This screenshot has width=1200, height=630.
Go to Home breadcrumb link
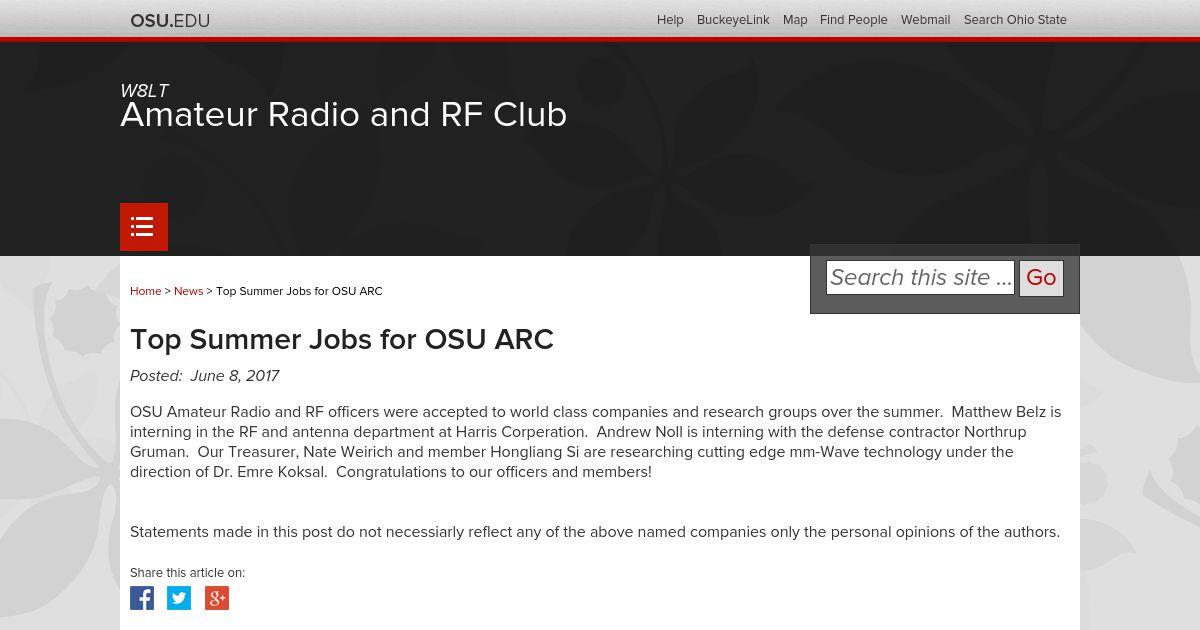tap(145, 291)
